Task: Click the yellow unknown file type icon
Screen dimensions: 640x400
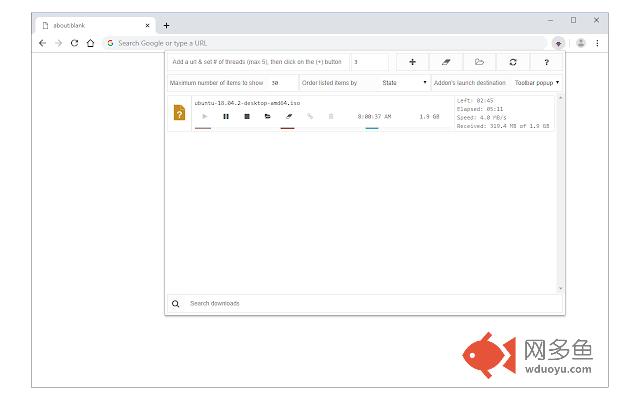Action: click(179, 112)
